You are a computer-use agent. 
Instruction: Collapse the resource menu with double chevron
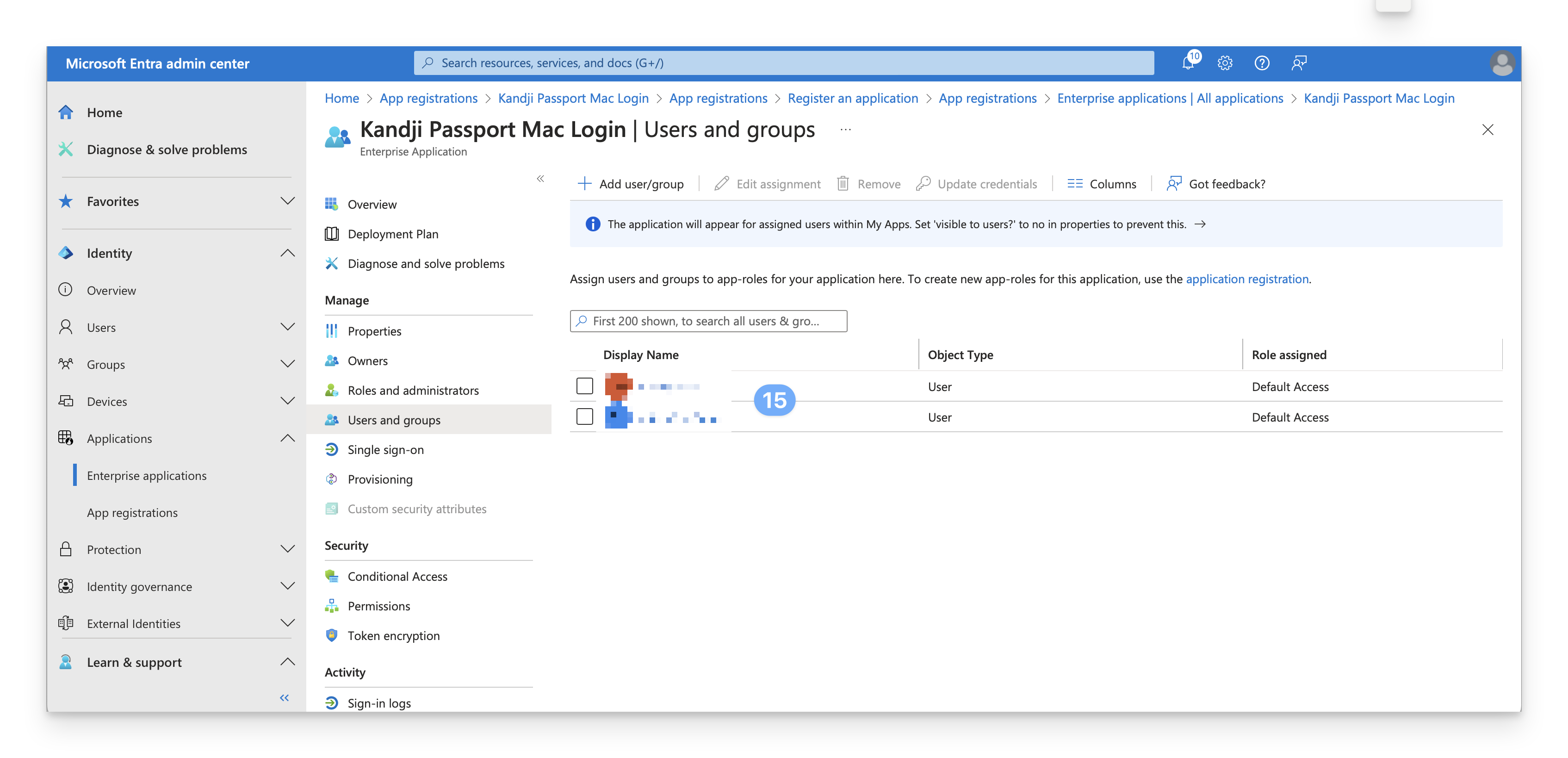(540, 179)
